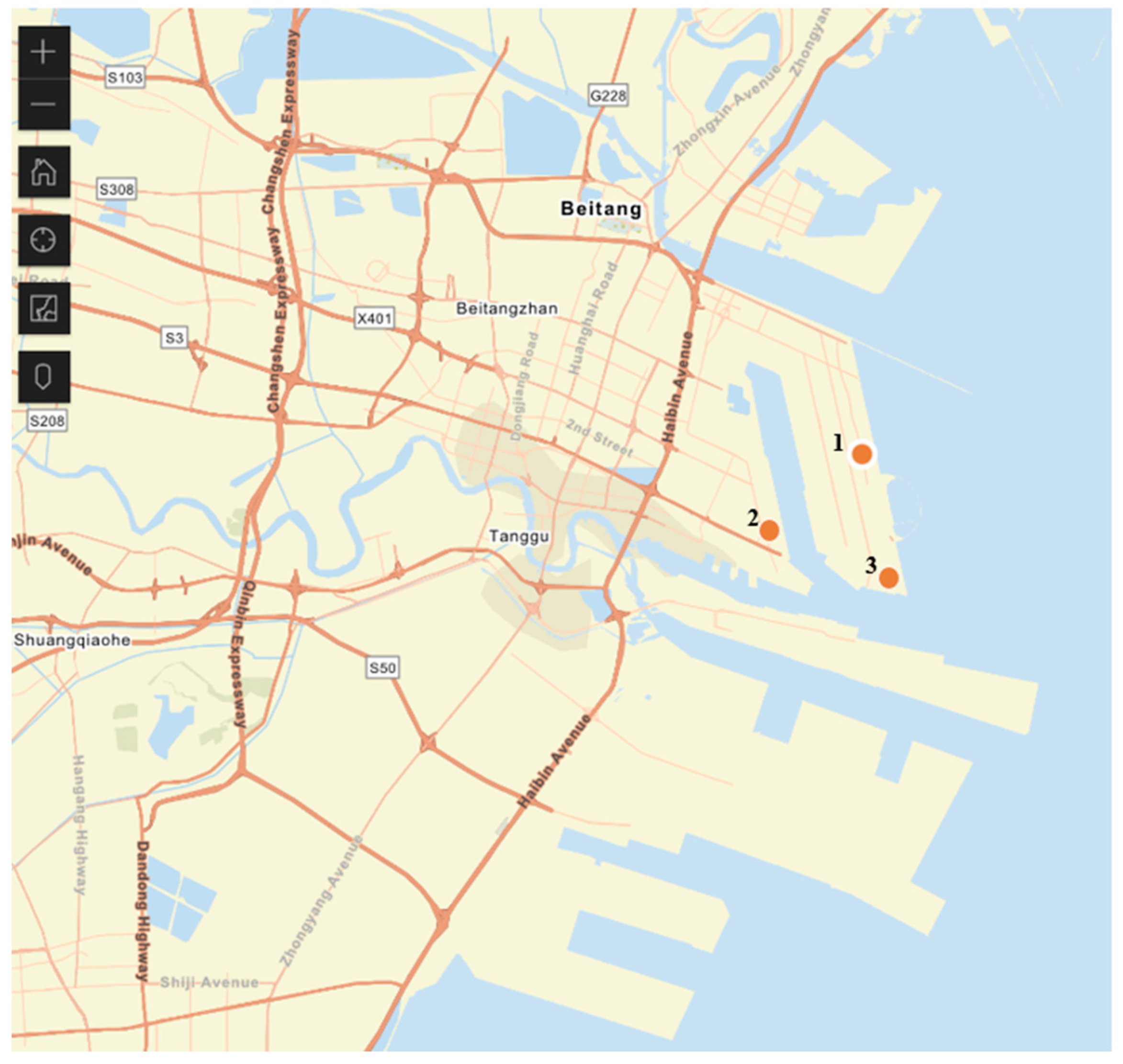Open the bookmarks marker button
This screenshot has width=1123, height=1064.
pyautogui.click(x=44, y=376)
